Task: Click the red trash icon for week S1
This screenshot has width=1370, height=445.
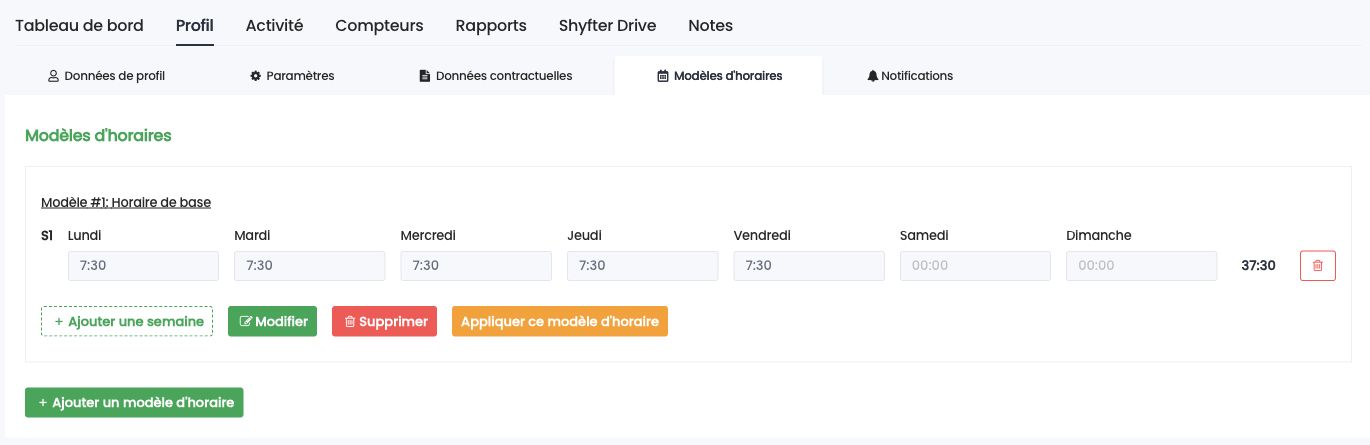Action: [x=1317, y=265]
